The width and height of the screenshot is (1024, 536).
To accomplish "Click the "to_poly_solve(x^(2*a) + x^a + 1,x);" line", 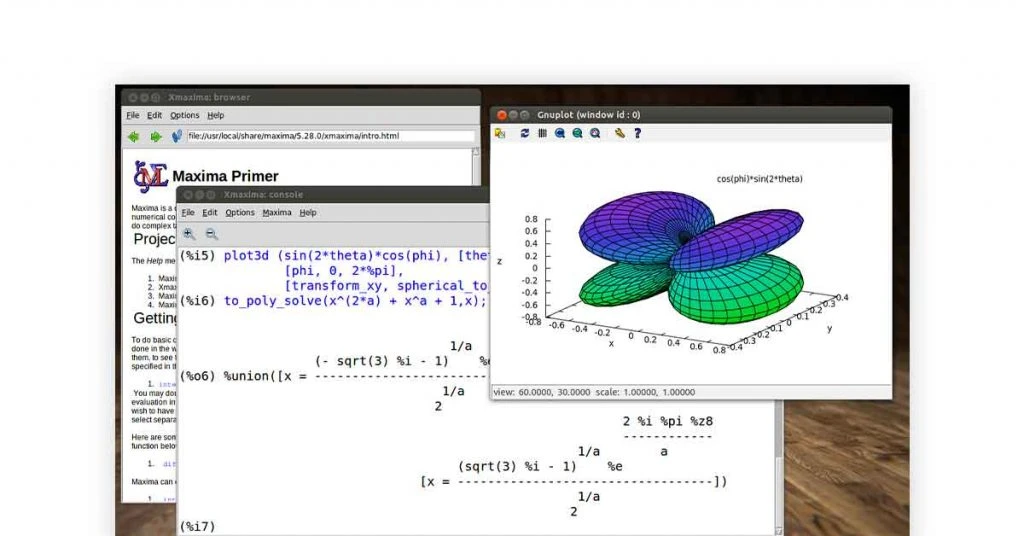I will pyautogui.click(x=356, y=301).
